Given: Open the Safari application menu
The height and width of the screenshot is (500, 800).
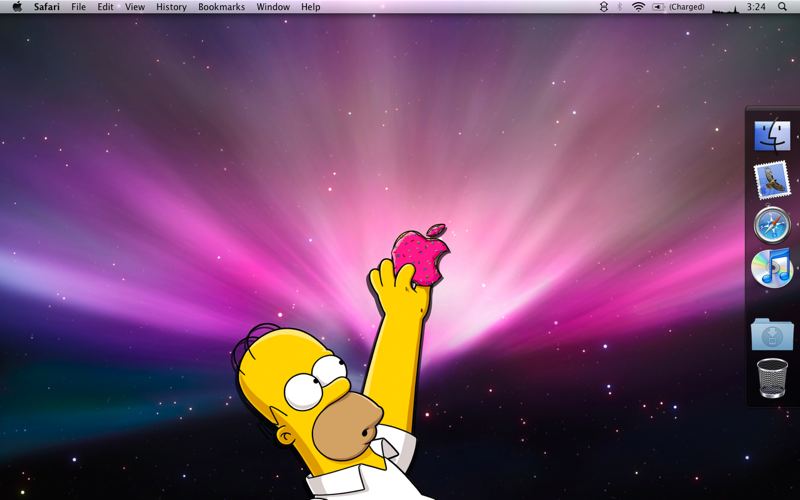Looking at the screenshot, I should tap(46, 7).
